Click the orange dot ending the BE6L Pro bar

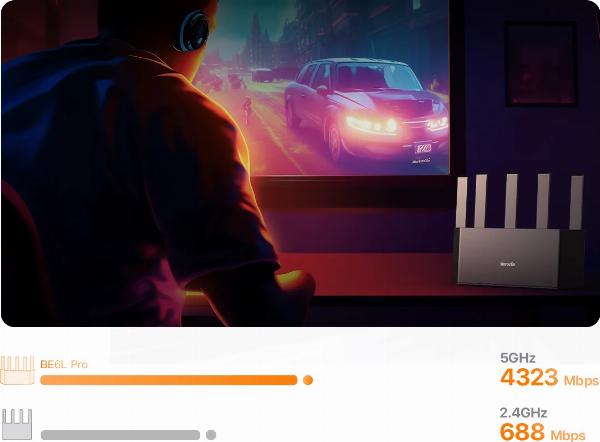coord(308,380)
